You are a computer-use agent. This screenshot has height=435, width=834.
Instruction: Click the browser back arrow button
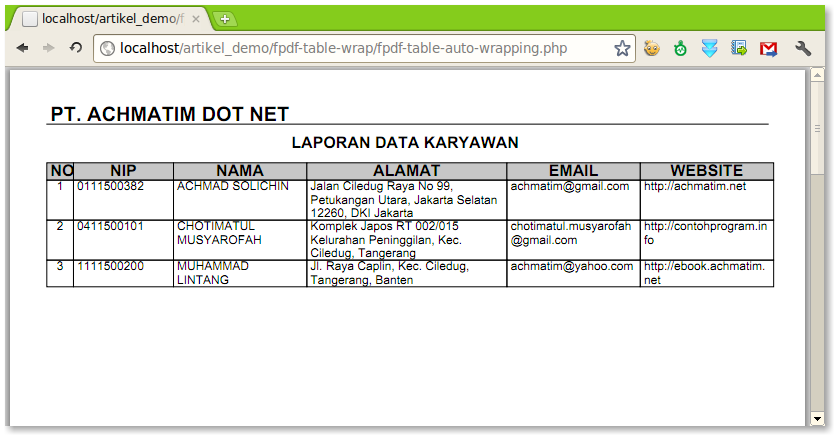pos(22,48)
